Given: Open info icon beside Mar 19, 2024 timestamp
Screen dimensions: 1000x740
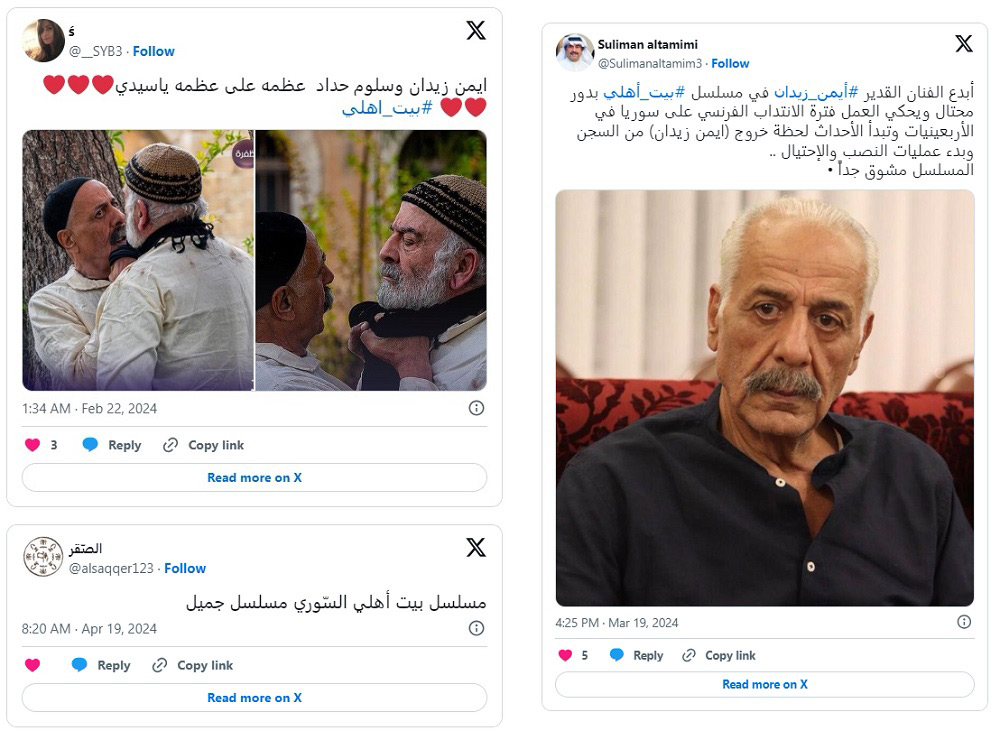Looking at the screenshot, I should click(x=964, y=622).
